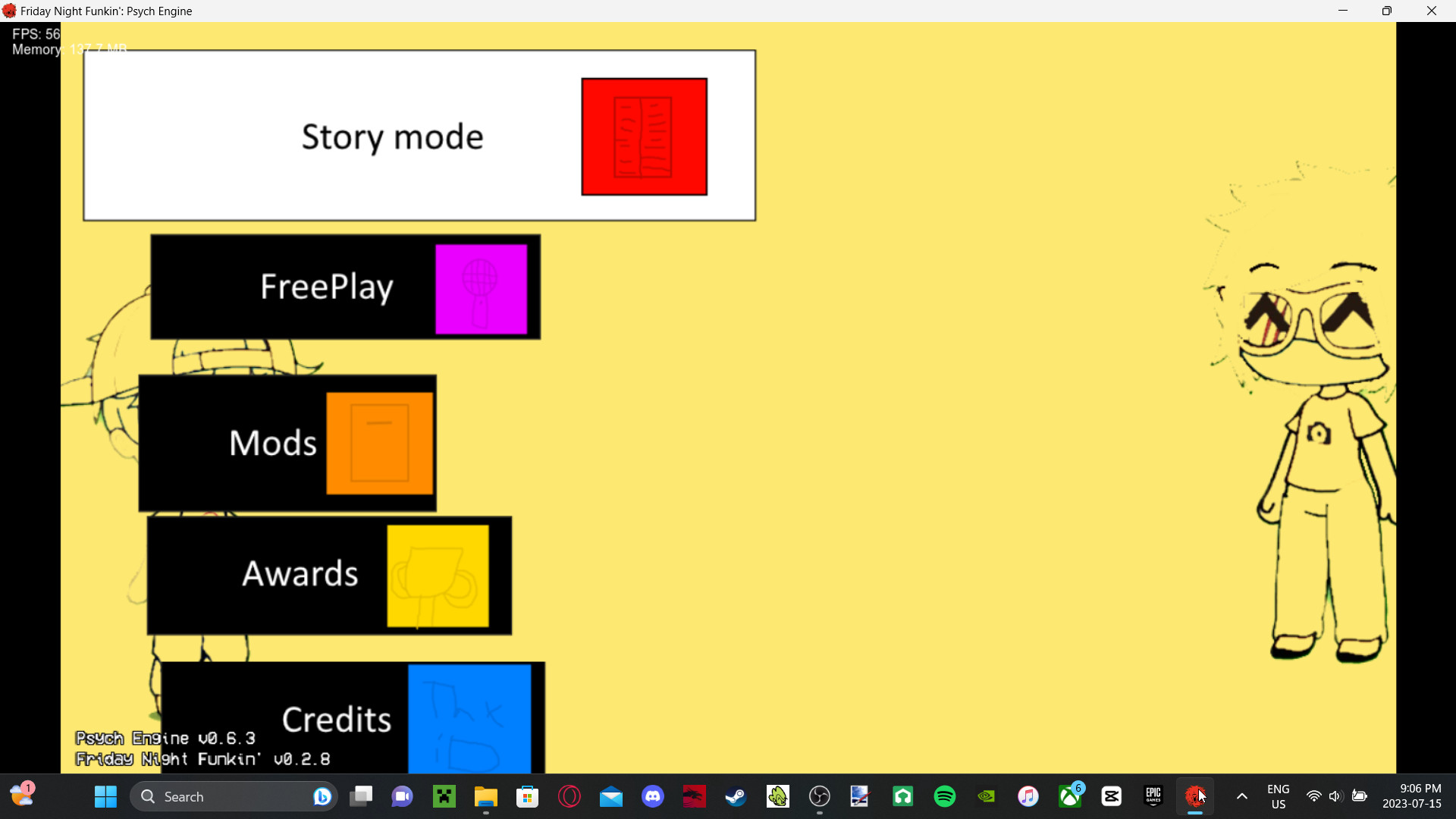This screenshot has width=1456, height=819.
Task: Launch Opera GX browser
Action: click(x=570, y=796)
